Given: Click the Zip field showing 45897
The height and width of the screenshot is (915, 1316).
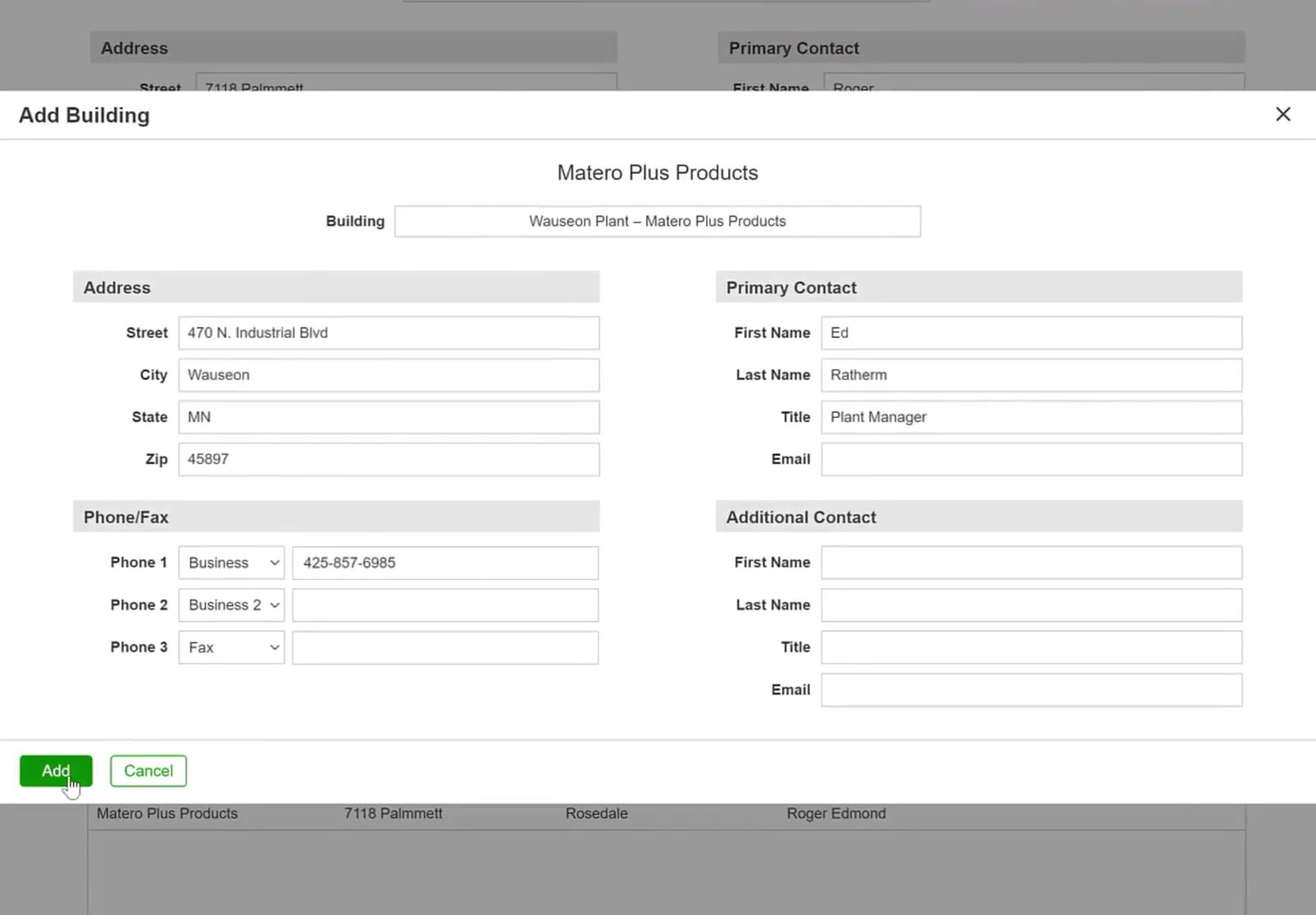Looking at the screenshot, I should coord(388,459).
